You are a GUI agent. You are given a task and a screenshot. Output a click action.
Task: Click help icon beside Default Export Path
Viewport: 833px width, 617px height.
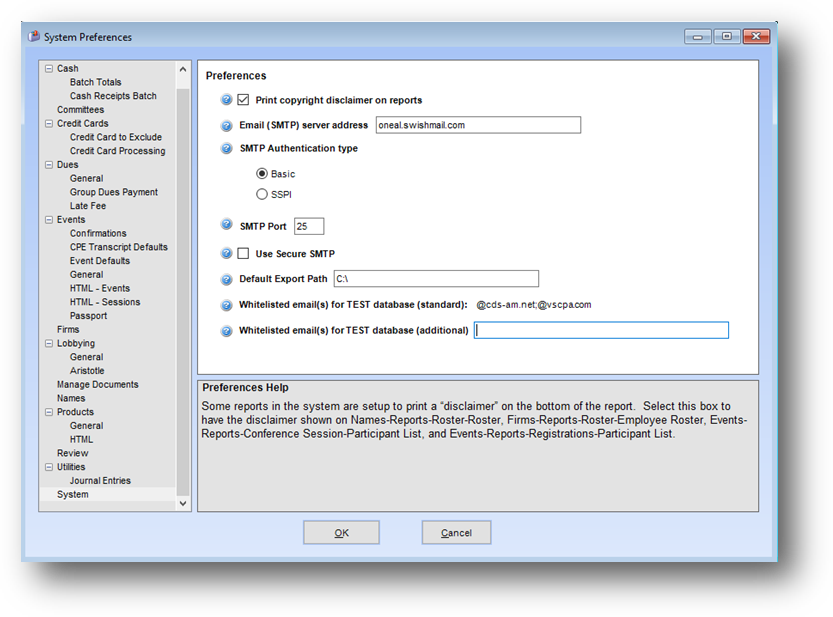pyautogui.click(x=226, y=279)
